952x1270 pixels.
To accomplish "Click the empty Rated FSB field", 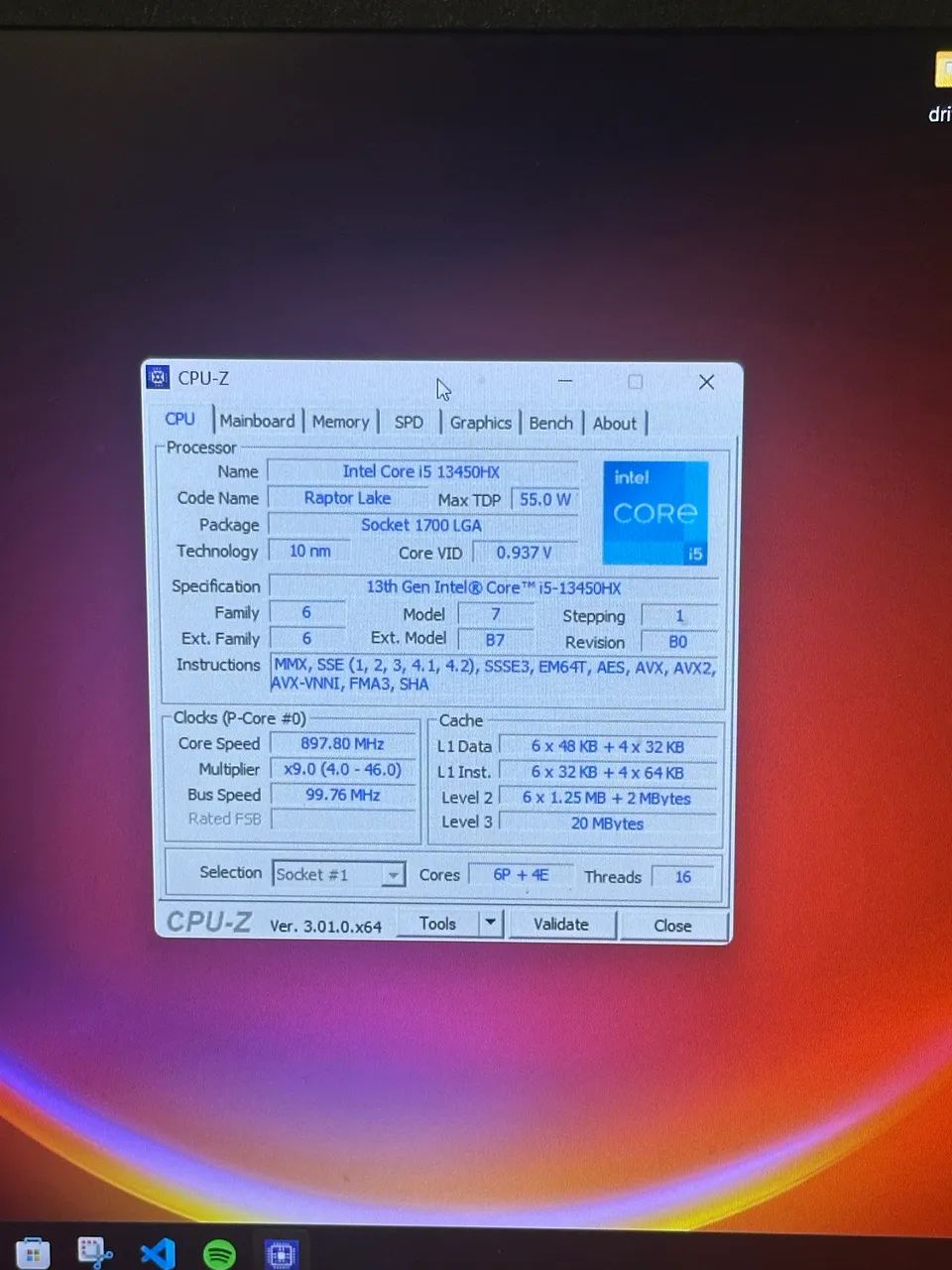I will [342, 820].
